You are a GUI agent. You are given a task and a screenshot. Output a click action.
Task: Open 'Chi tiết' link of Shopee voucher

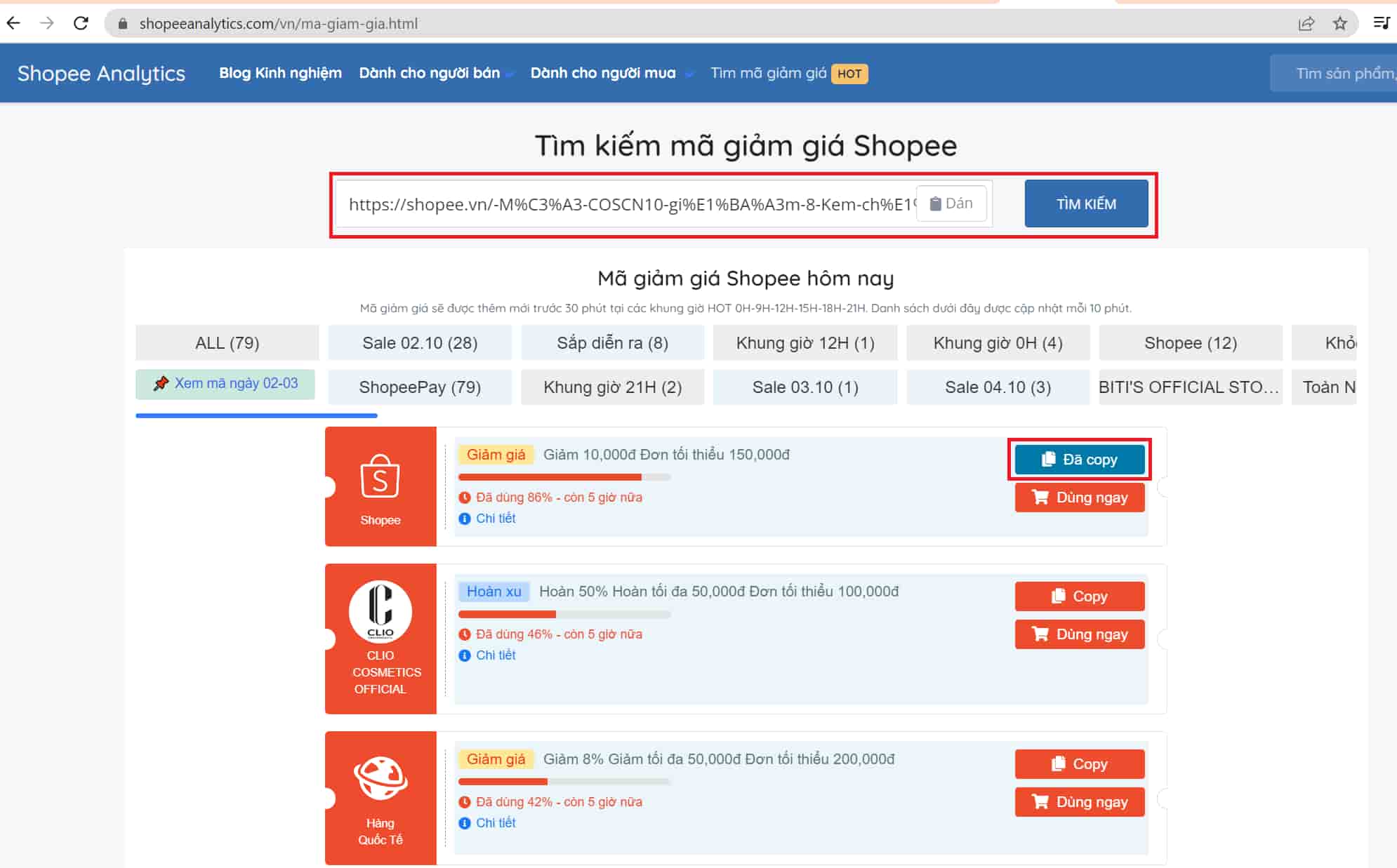click(x=495, y=519)
